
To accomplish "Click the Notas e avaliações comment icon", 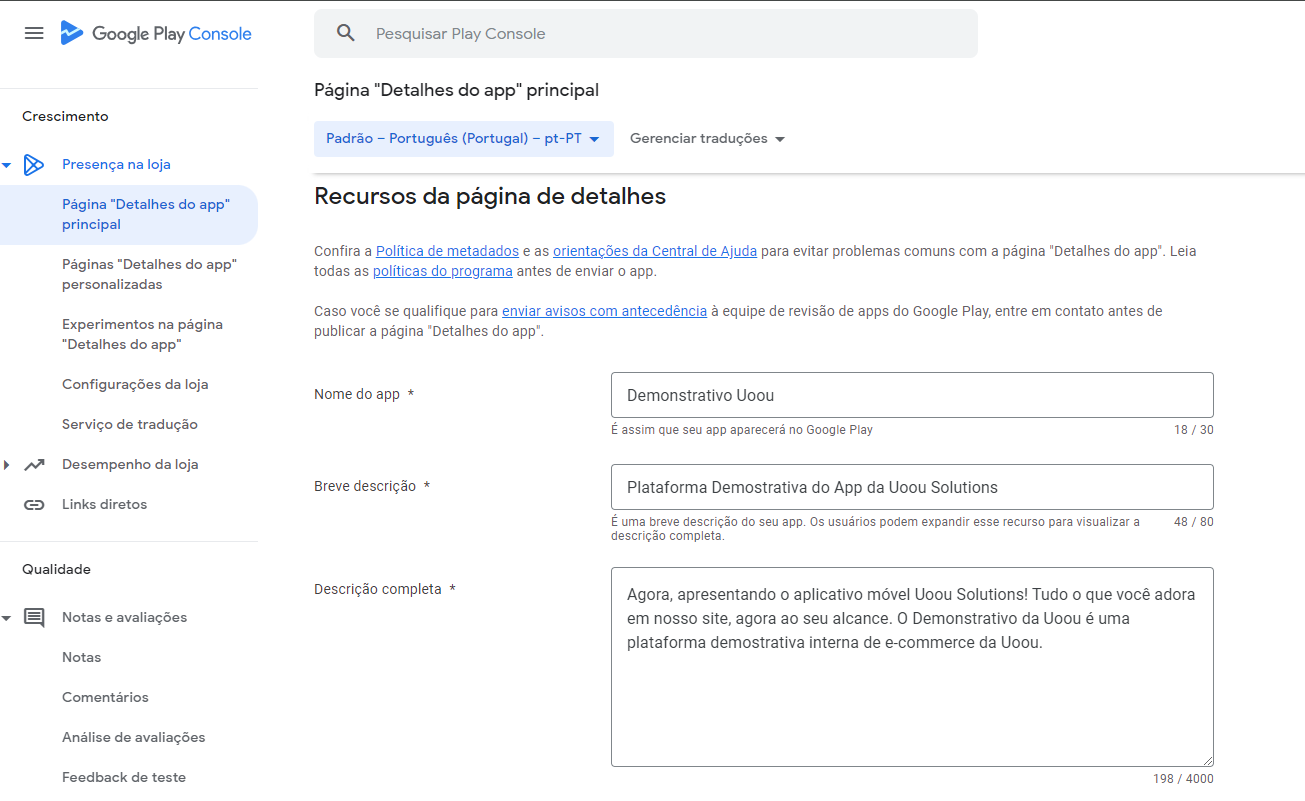I will (x=34, y=618).
